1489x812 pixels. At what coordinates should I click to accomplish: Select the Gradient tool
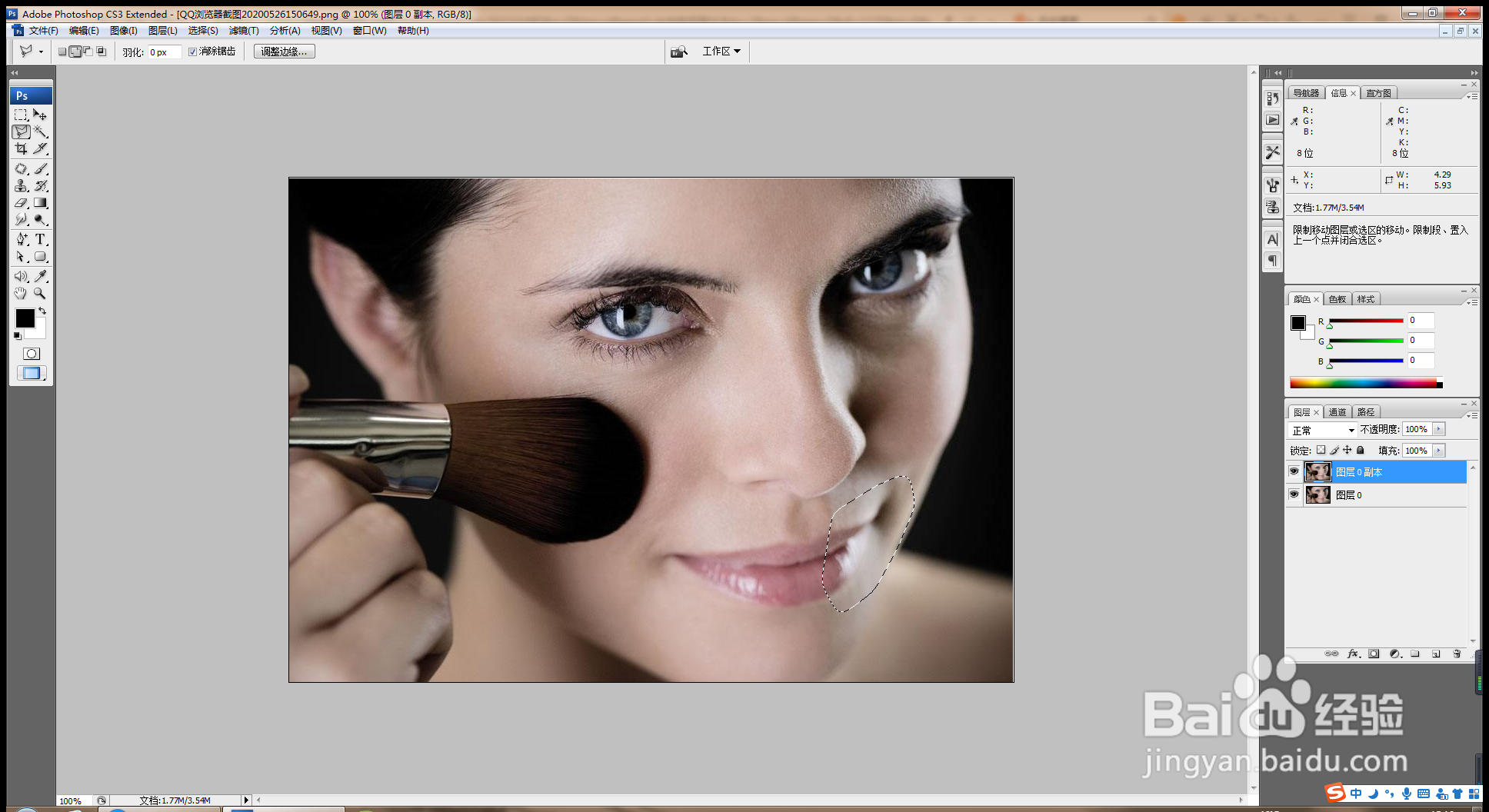coord(41,202)
